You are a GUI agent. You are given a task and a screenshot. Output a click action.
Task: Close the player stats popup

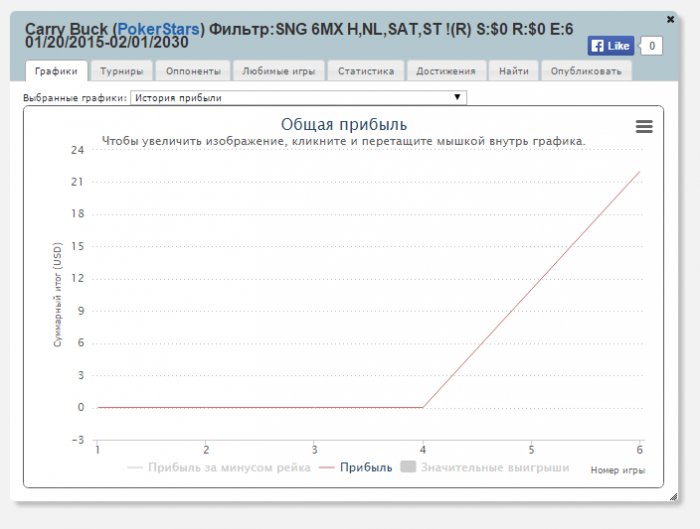coord(670,20)
